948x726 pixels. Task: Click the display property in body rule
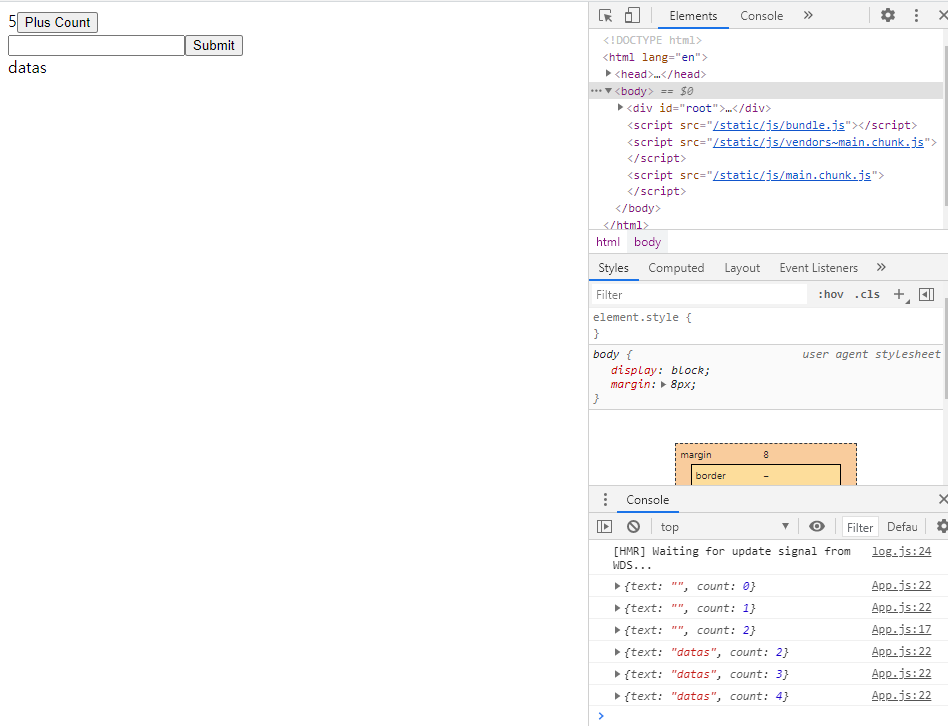pyautogui.click(x=634, y=370)
